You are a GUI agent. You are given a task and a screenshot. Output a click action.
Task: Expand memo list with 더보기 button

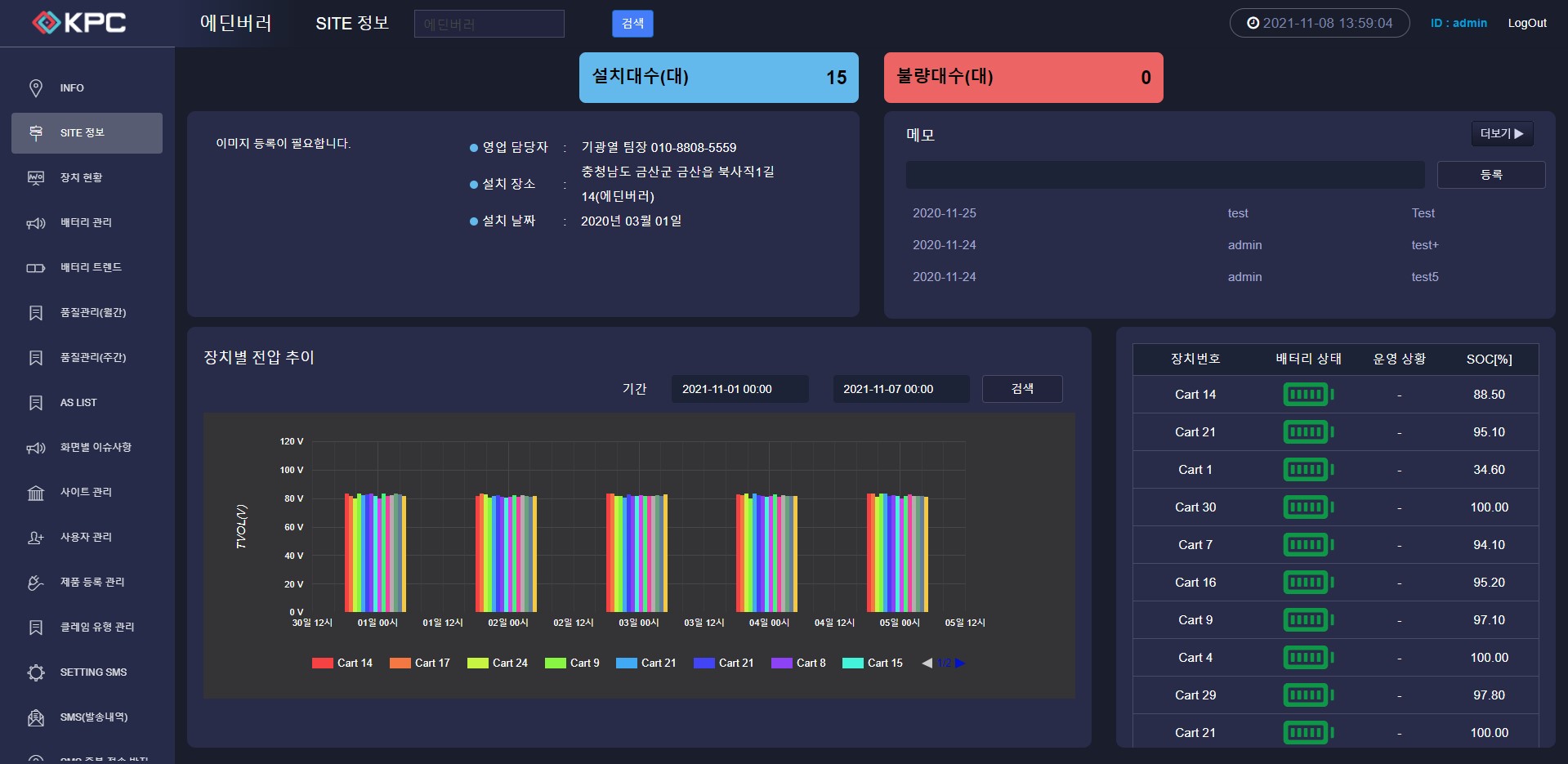pos(1502,133)
